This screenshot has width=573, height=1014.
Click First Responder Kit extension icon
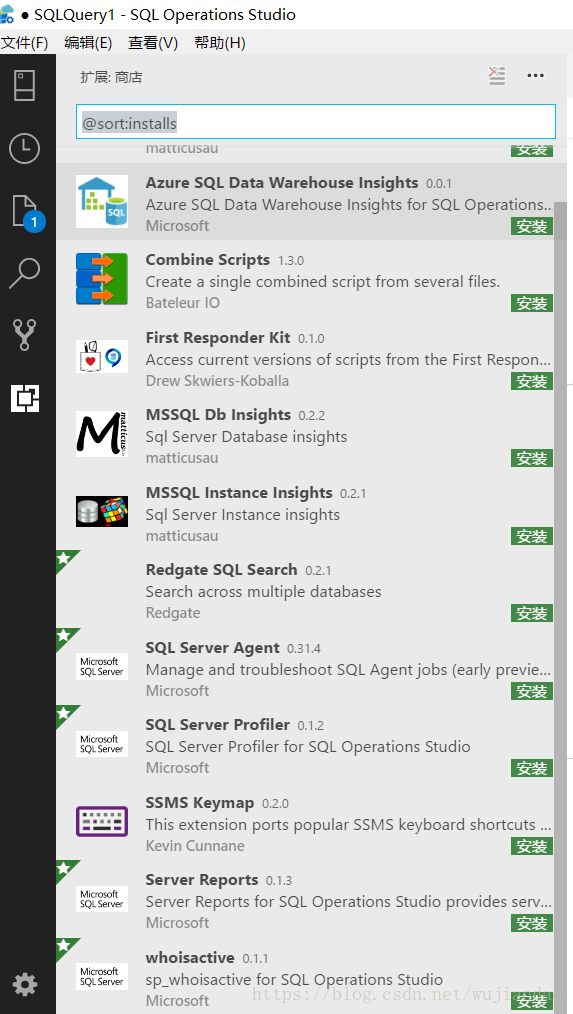(x=102, y=356)
